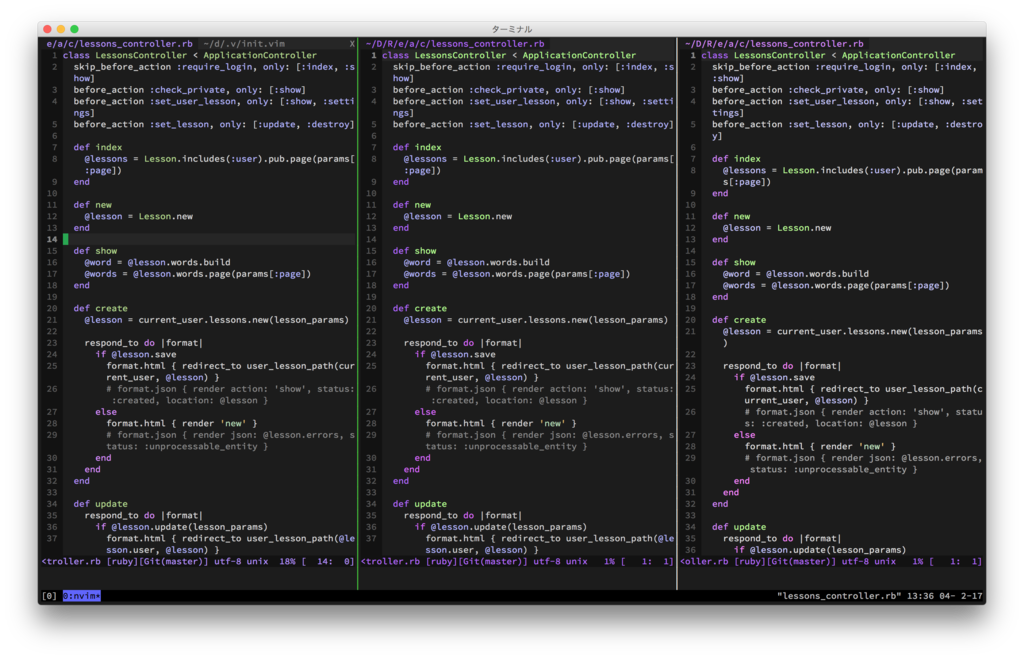The height and width of the screenshot is (659, 1024).
Task: Click "format.html { render 'new' }" in the left pane
Action: pyautogui.click(x=182, y=423)
